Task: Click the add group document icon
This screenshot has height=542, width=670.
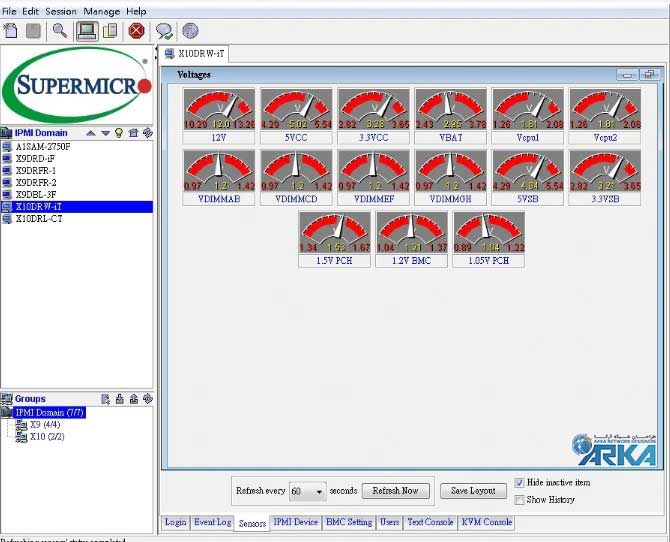Action: (105, 399)
